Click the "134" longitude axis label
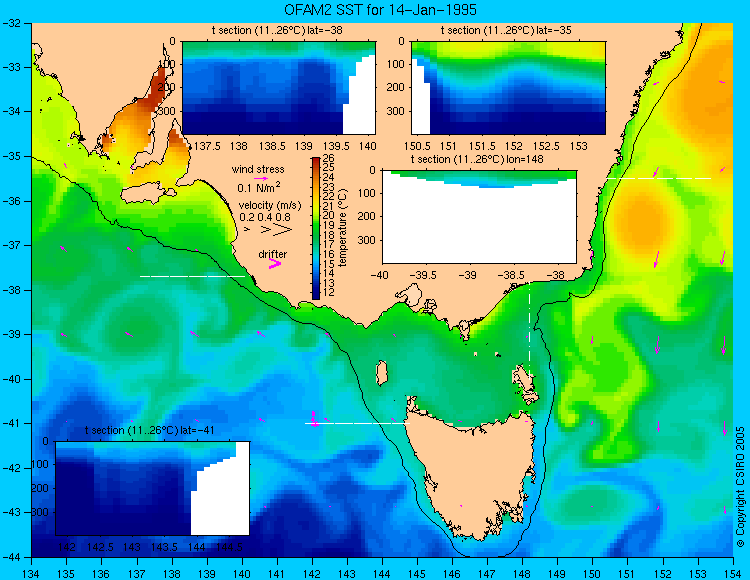 tap(32, 574)
